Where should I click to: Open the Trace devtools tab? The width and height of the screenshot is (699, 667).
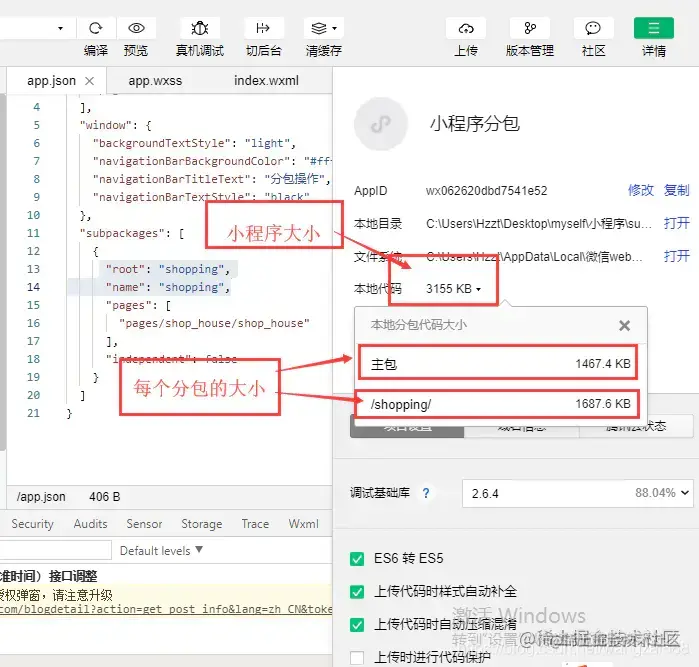click(x=255, y=524)
